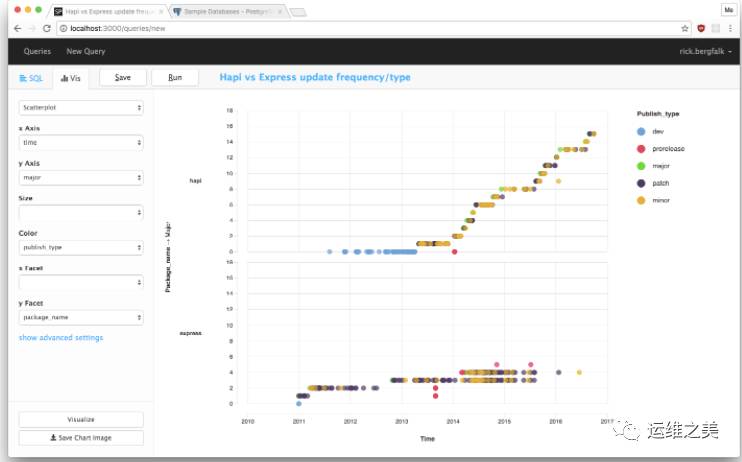Screen dimensions: 742x462
Task: Open a new browser tab
Action: tap(298, 12)
